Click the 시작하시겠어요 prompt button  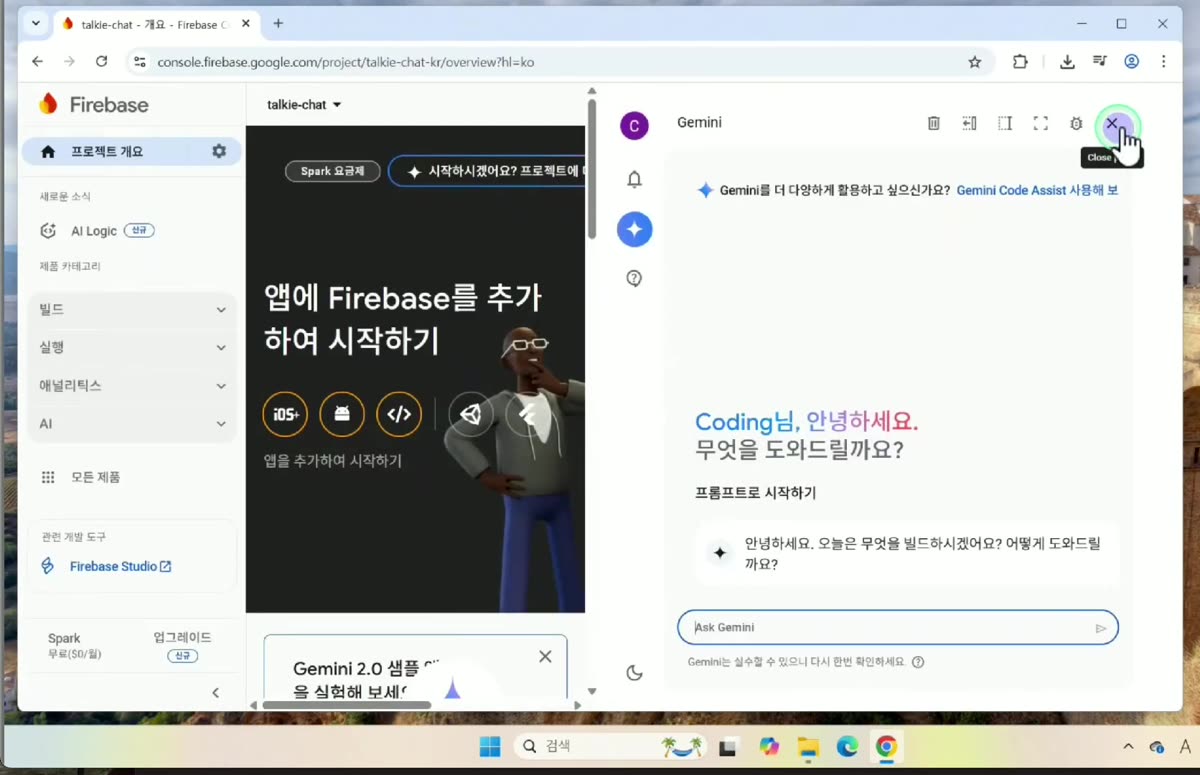488,172
